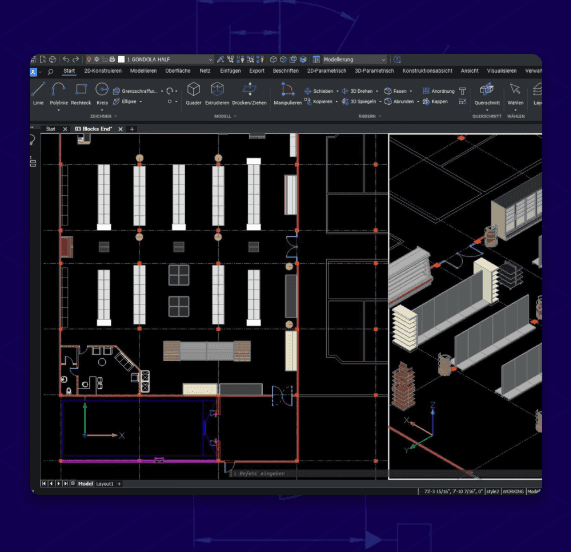Click the Print icon in top toolbar
The height and width of the screenshot is (552, 571).
[53, 59]
